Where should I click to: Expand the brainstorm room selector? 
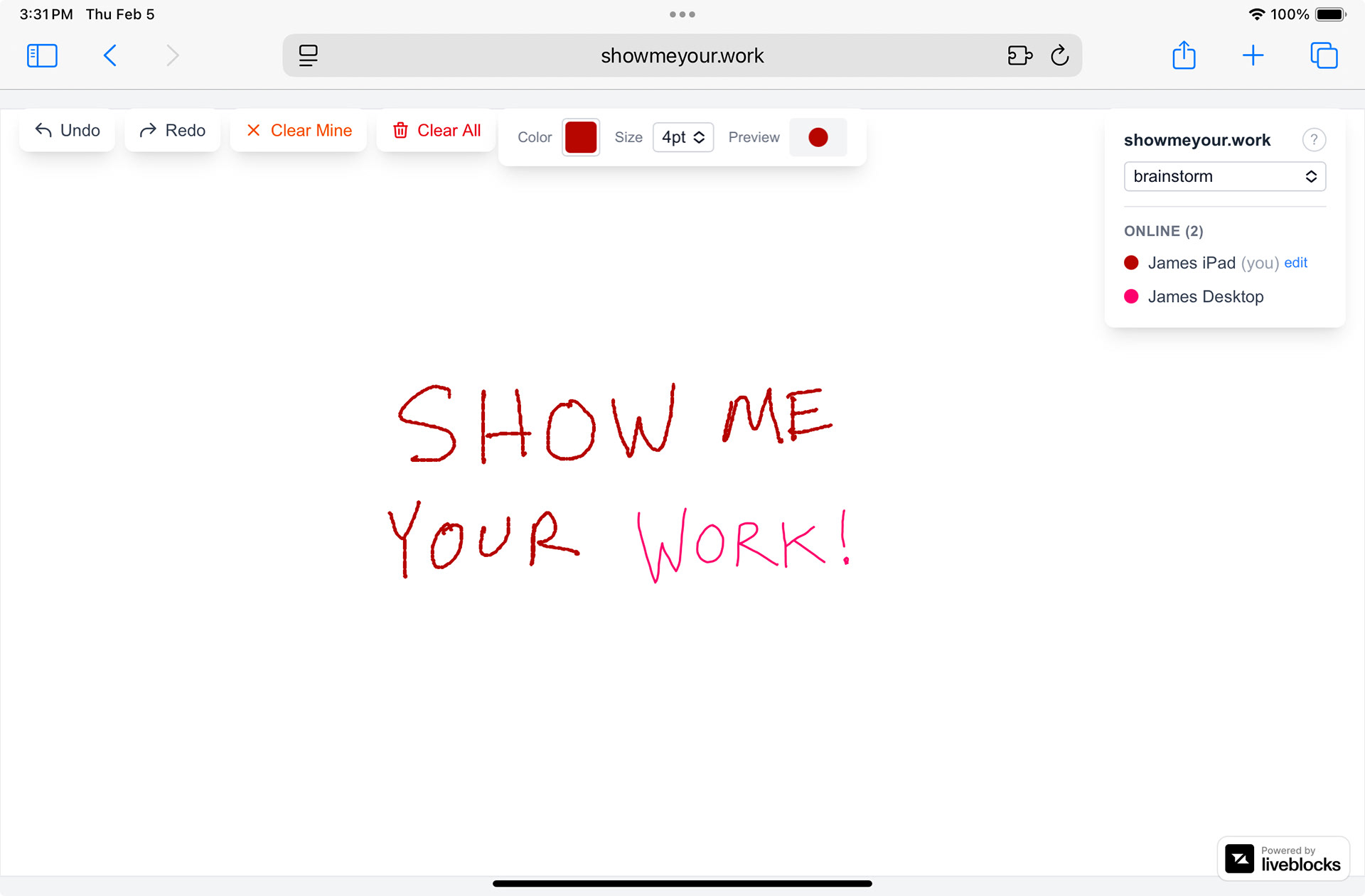point(1224,176)
